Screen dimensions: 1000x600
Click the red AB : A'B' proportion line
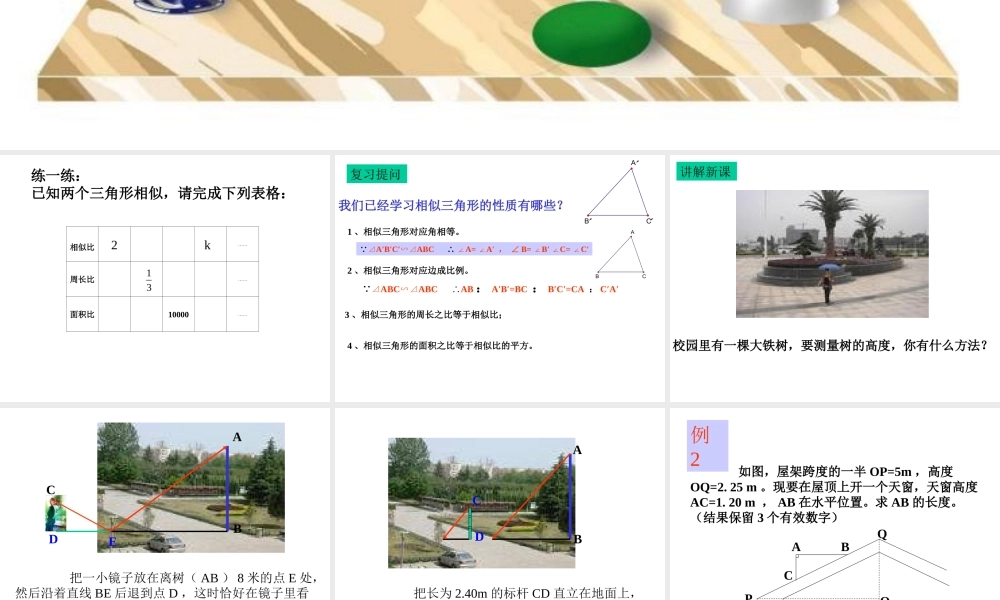coord(490,289)
